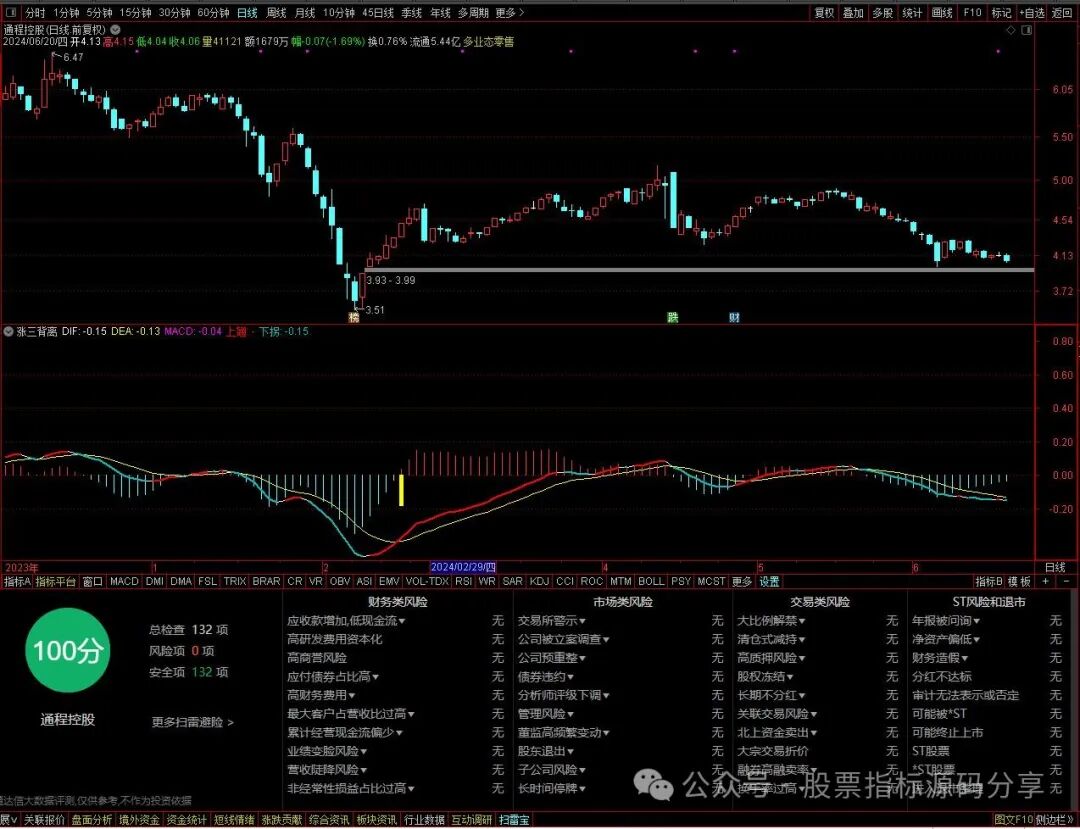This screenshot has height=829, width=1080.
Task: Select the 2024/02/29 date marker on time axis
Action: click(463, 567)
